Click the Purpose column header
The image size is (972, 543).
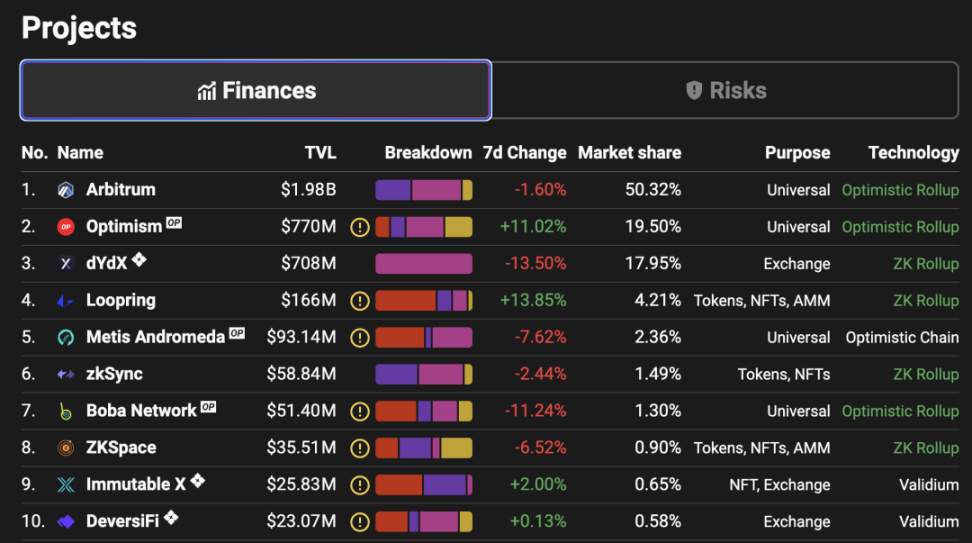[x=797, y=153]
